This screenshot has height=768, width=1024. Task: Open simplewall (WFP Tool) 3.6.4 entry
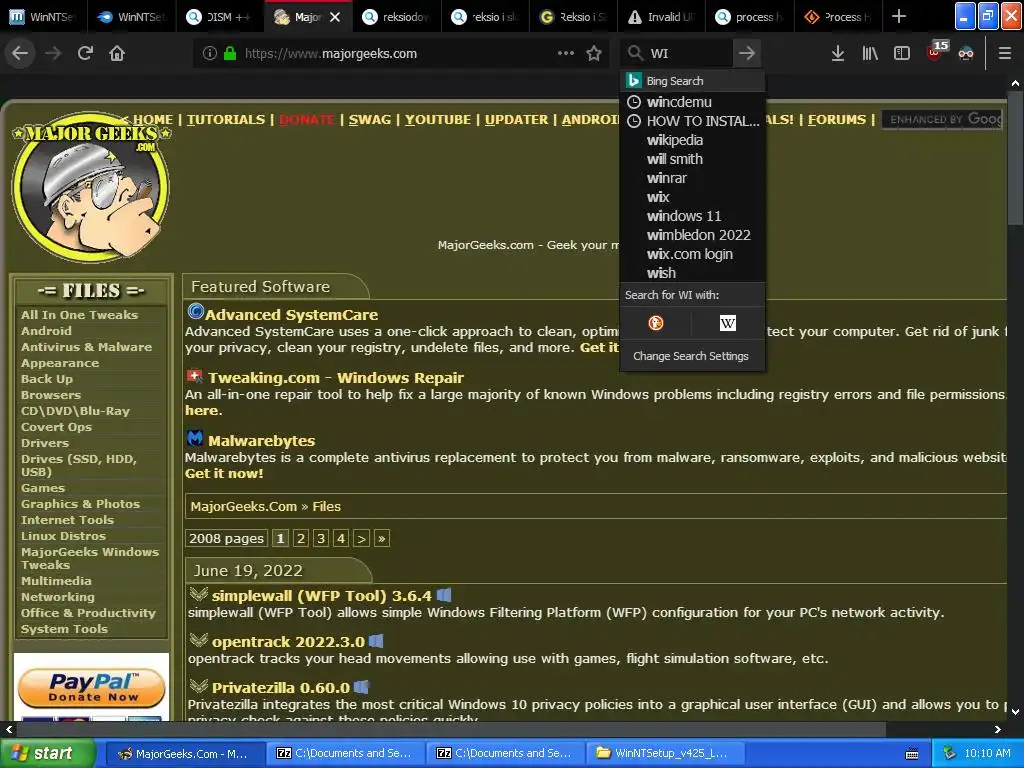[321, 596]
